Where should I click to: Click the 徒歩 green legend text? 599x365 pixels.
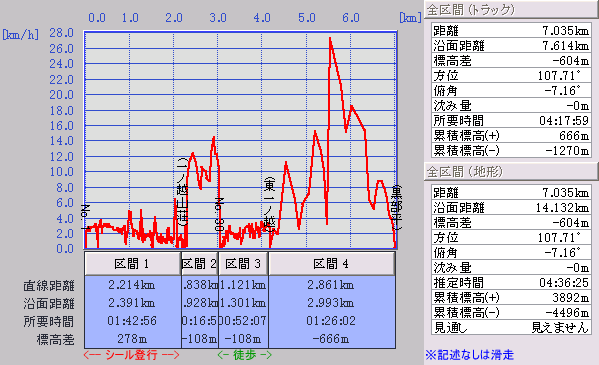pyautogui.click(x=244, y=355)
